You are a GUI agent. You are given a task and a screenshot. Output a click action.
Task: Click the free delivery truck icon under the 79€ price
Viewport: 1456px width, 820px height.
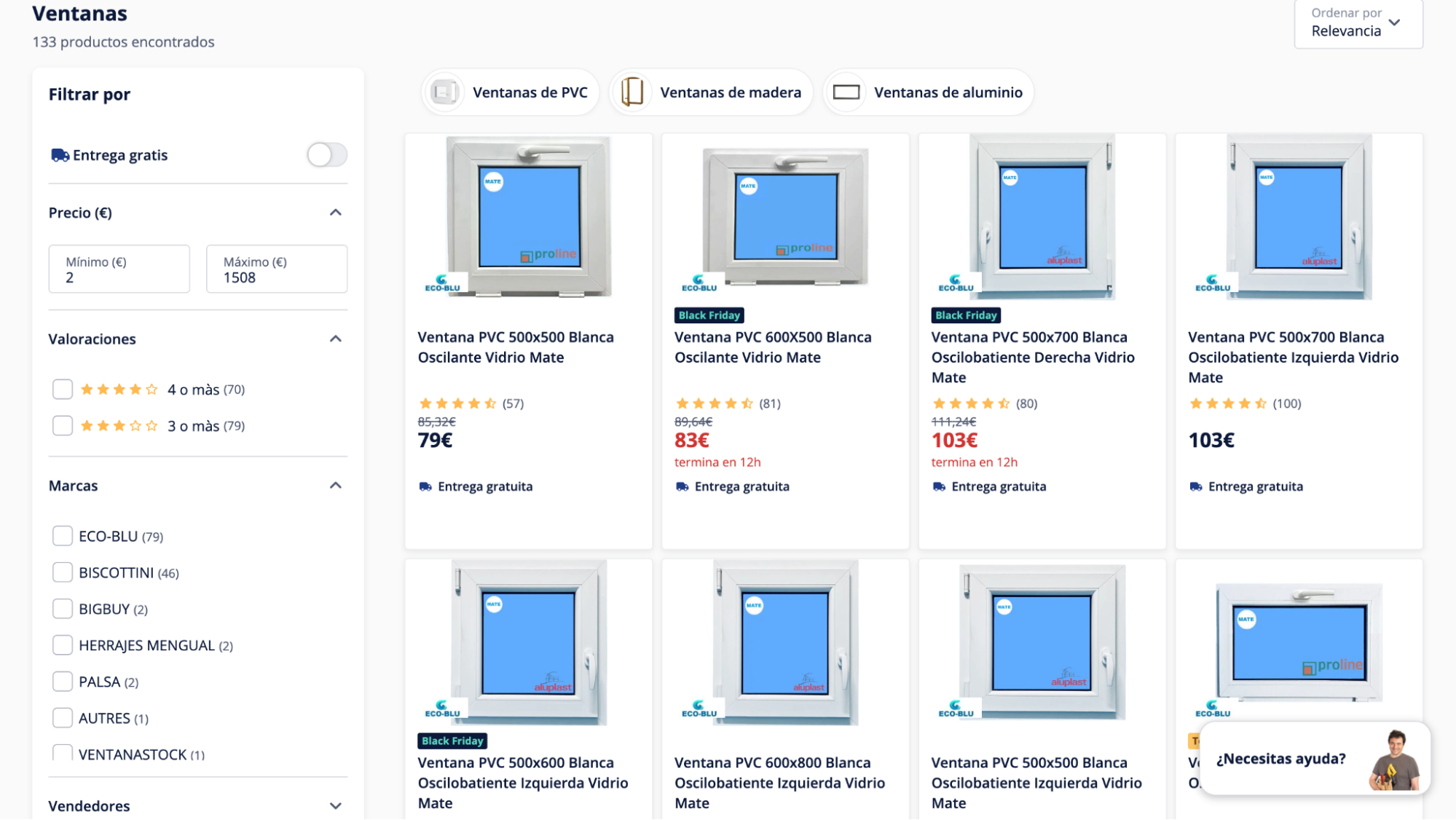[425, 486]
